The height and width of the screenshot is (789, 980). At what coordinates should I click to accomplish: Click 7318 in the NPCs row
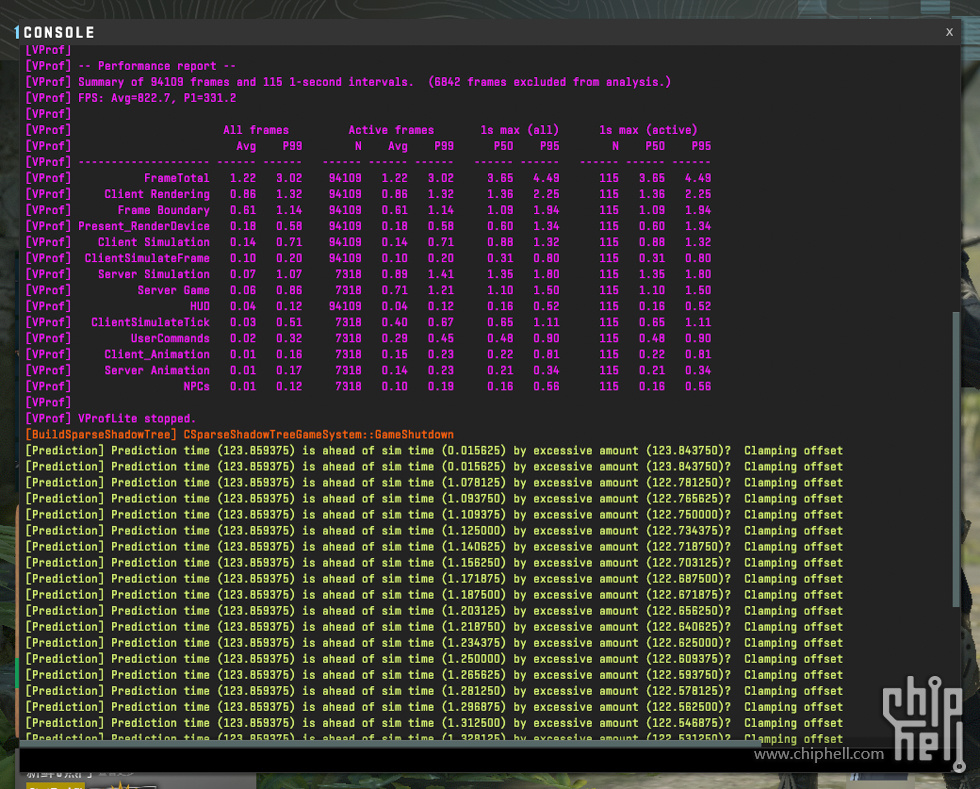(348, 387)
